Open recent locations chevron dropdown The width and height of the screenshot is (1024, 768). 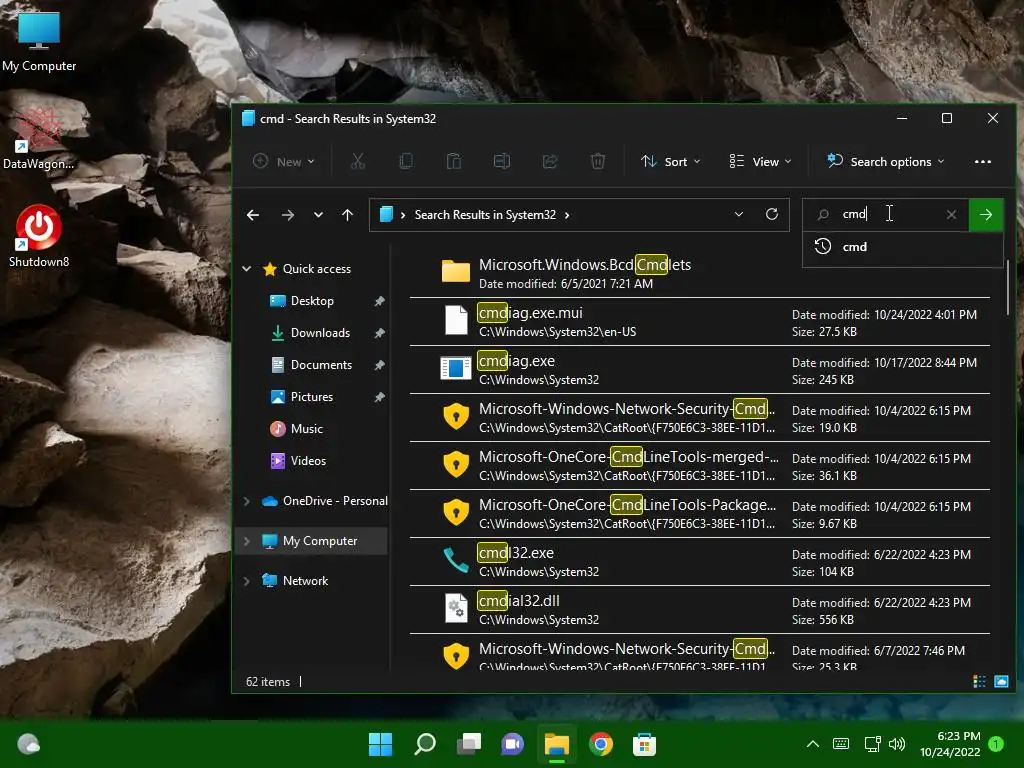coord(318,215)
